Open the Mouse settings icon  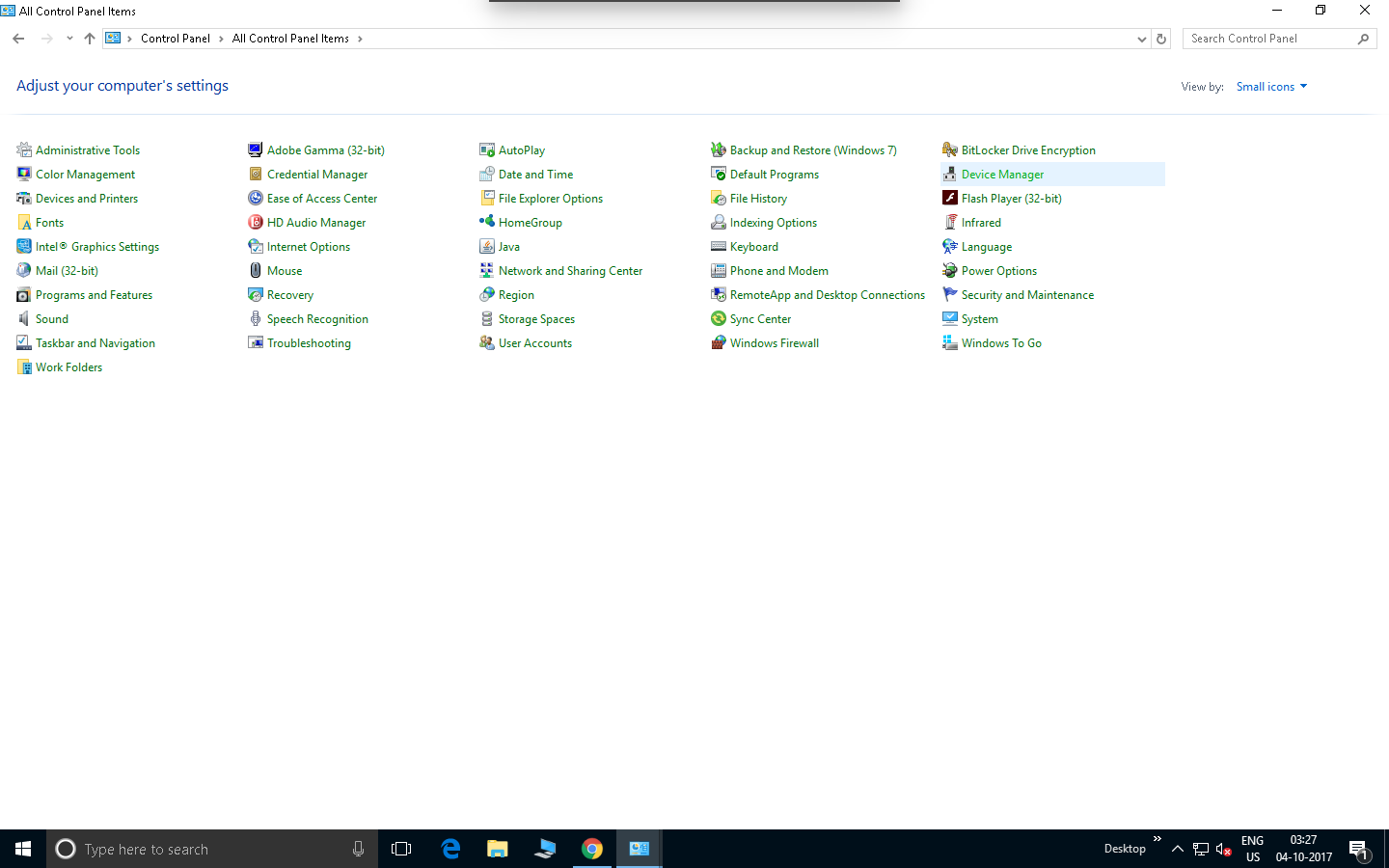coord(256,270)
